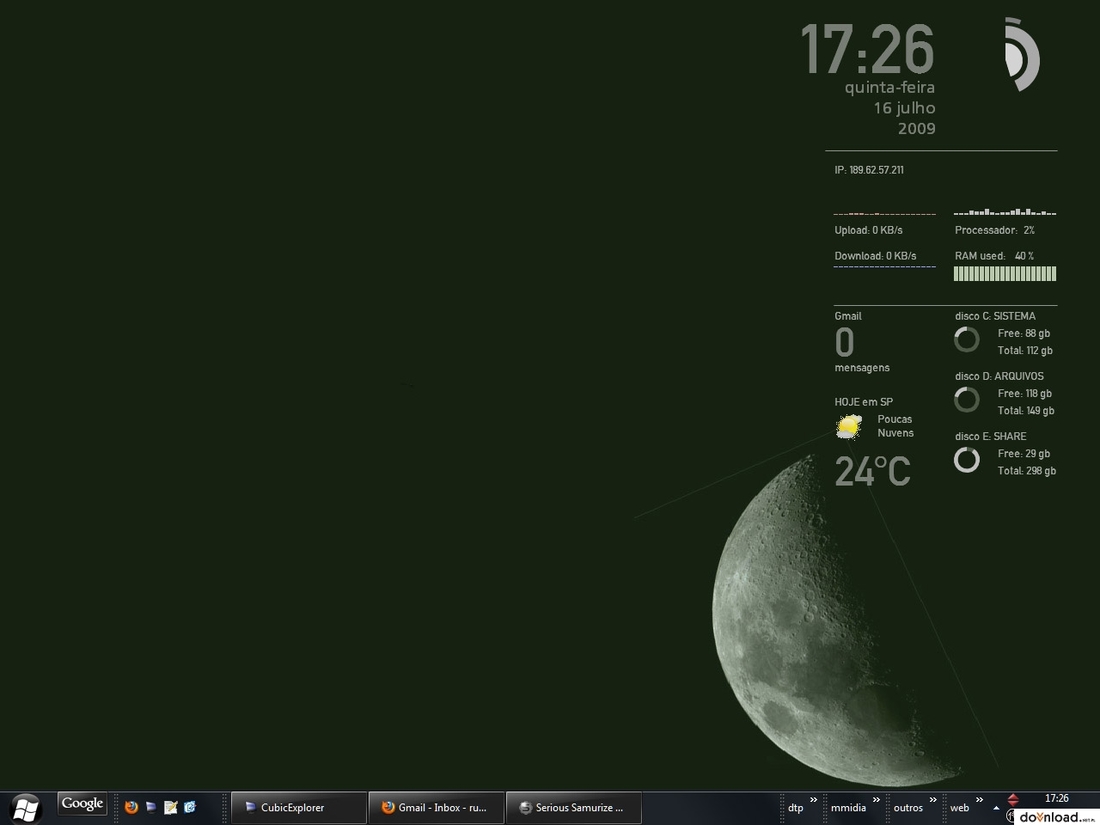Show hidden tray icons with the up arrow
The image size is (1100, 825).
[996, 808]
